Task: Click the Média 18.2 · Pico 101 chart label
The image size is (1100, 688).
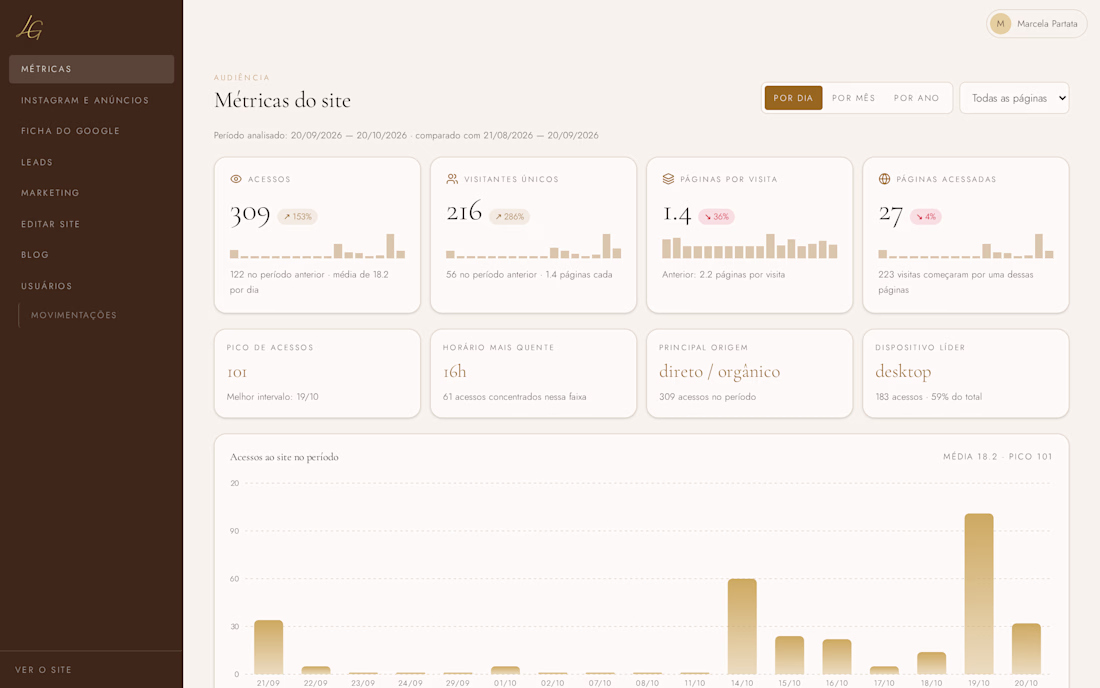Action: coord(998,457)
